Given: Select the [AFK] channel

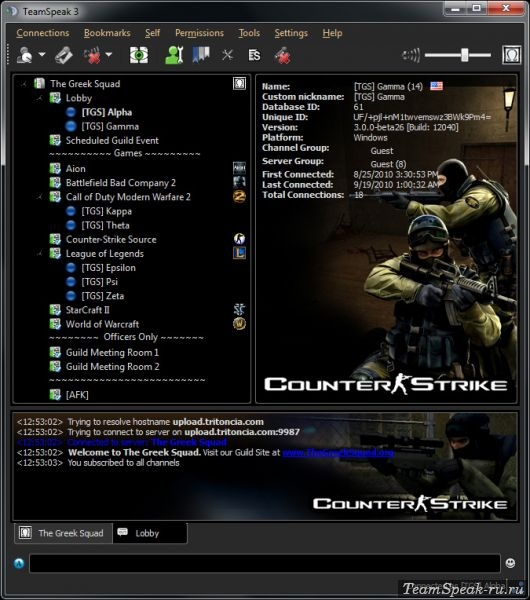Looking at the screenshot, I should click(77, 395).
